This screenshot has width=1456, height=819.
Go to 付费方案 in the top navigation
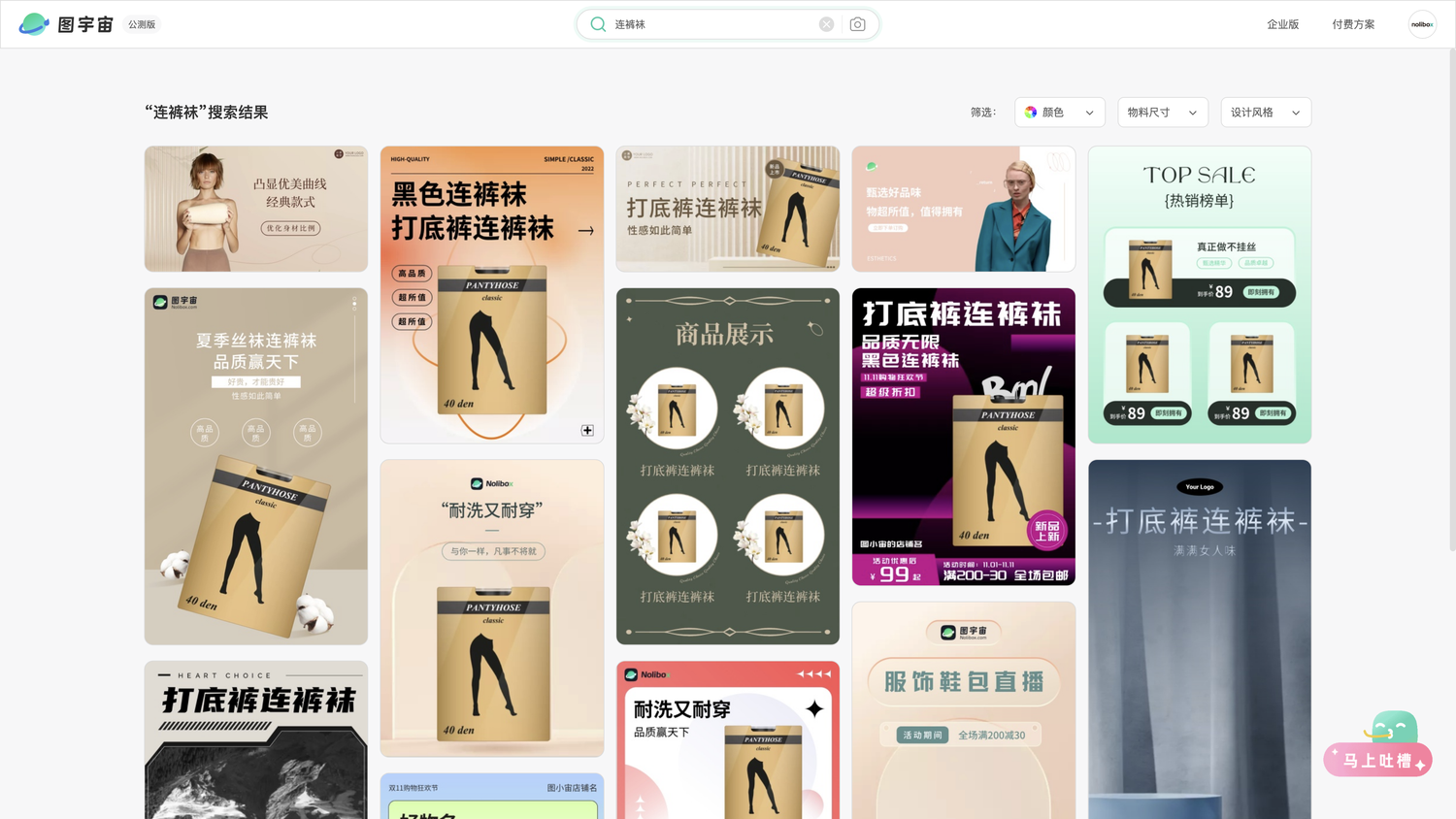coord(1353,24)
